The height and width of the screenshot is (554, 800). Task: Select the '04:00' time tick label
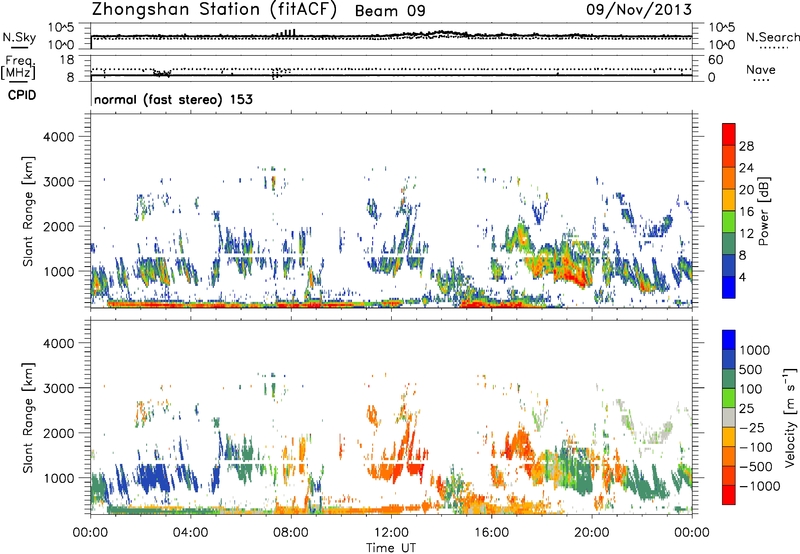(x=190, y=533)
